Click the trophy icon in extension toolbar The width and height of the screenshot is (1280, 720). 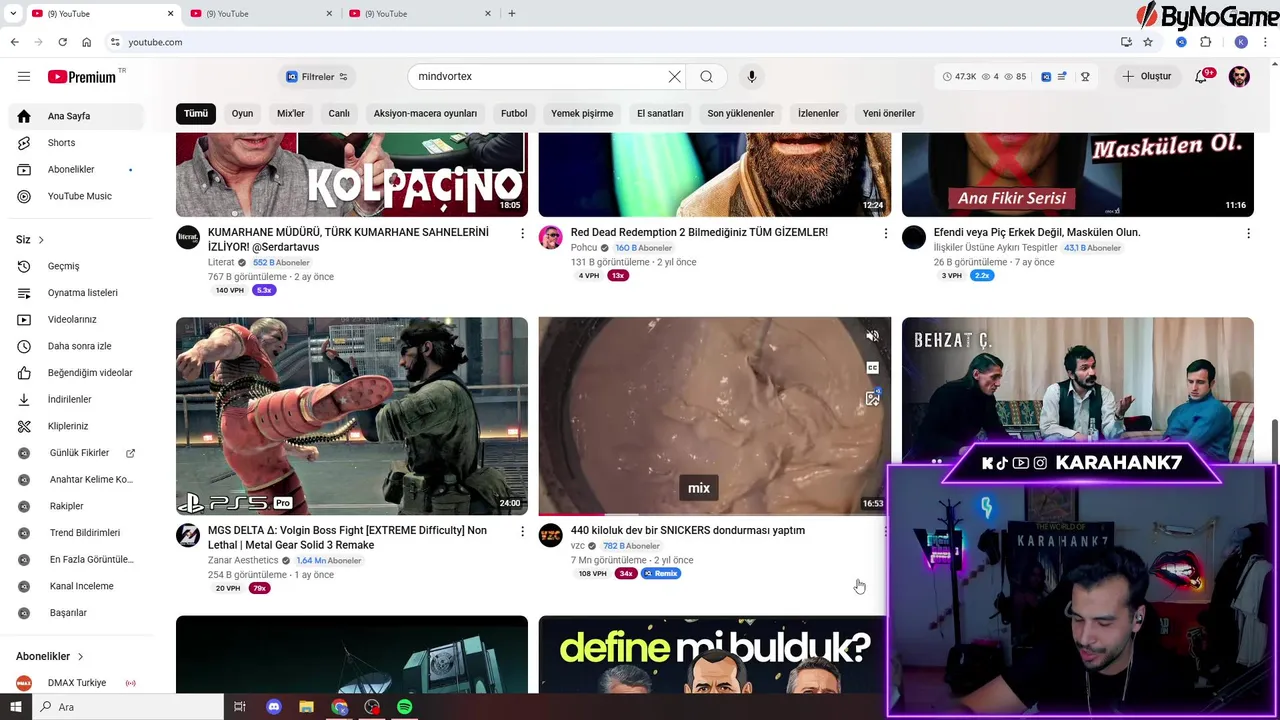[x=1085, y=77]
